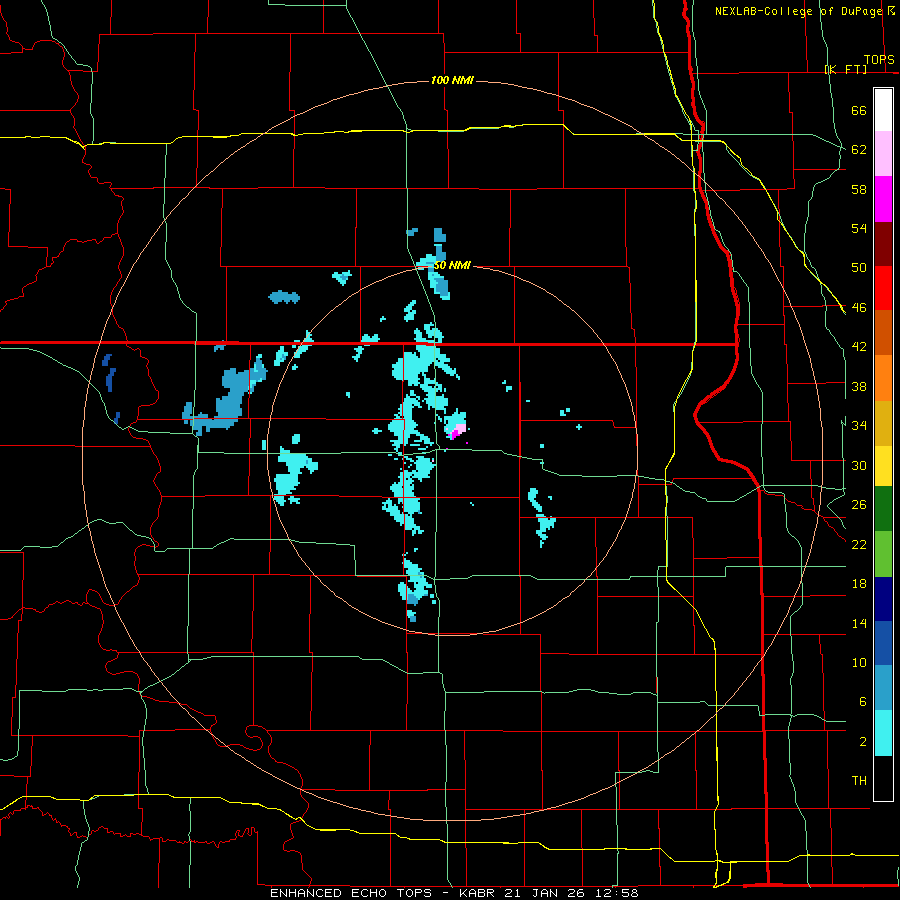This screenshot has height=900, width=900.
Task: Click the legend value 34
Action: click(859, 426)
